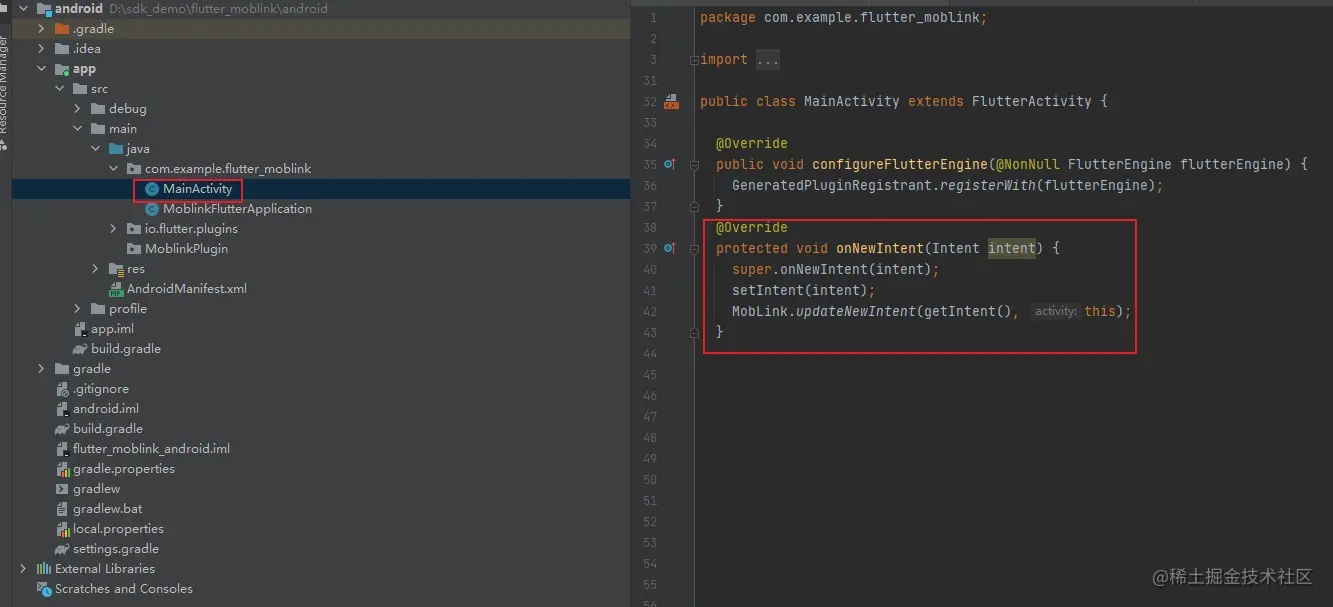Expand External Libraries node

coord(23,569)
